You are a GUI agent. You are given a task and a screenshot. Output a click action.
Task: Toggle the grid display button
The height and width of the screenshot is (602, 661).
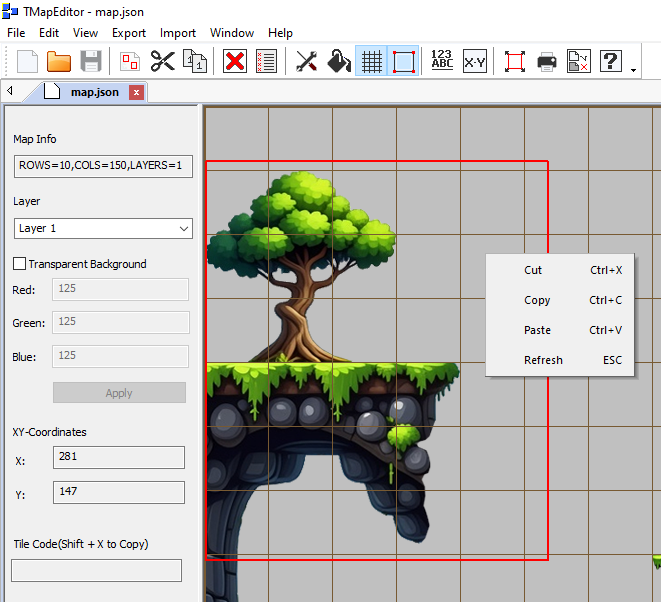click(371, 61)
